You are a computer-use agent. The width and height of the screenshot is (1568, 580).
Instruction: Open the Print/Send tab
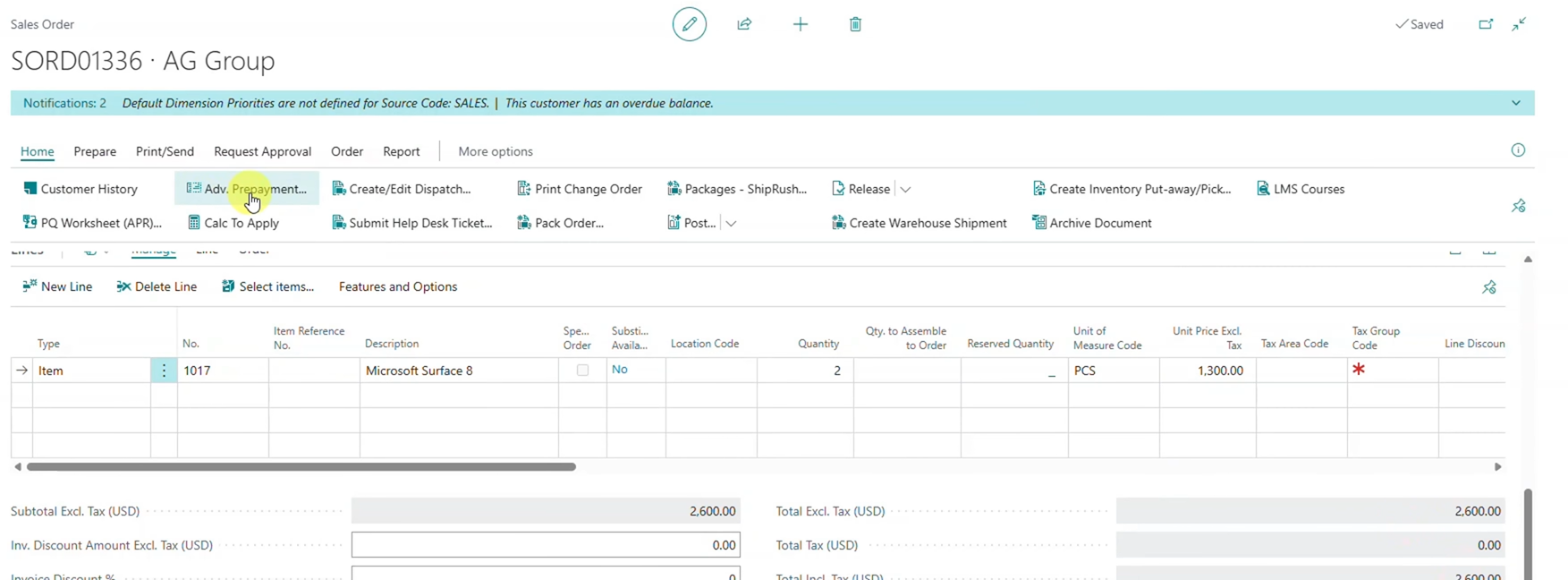(165, 151)
